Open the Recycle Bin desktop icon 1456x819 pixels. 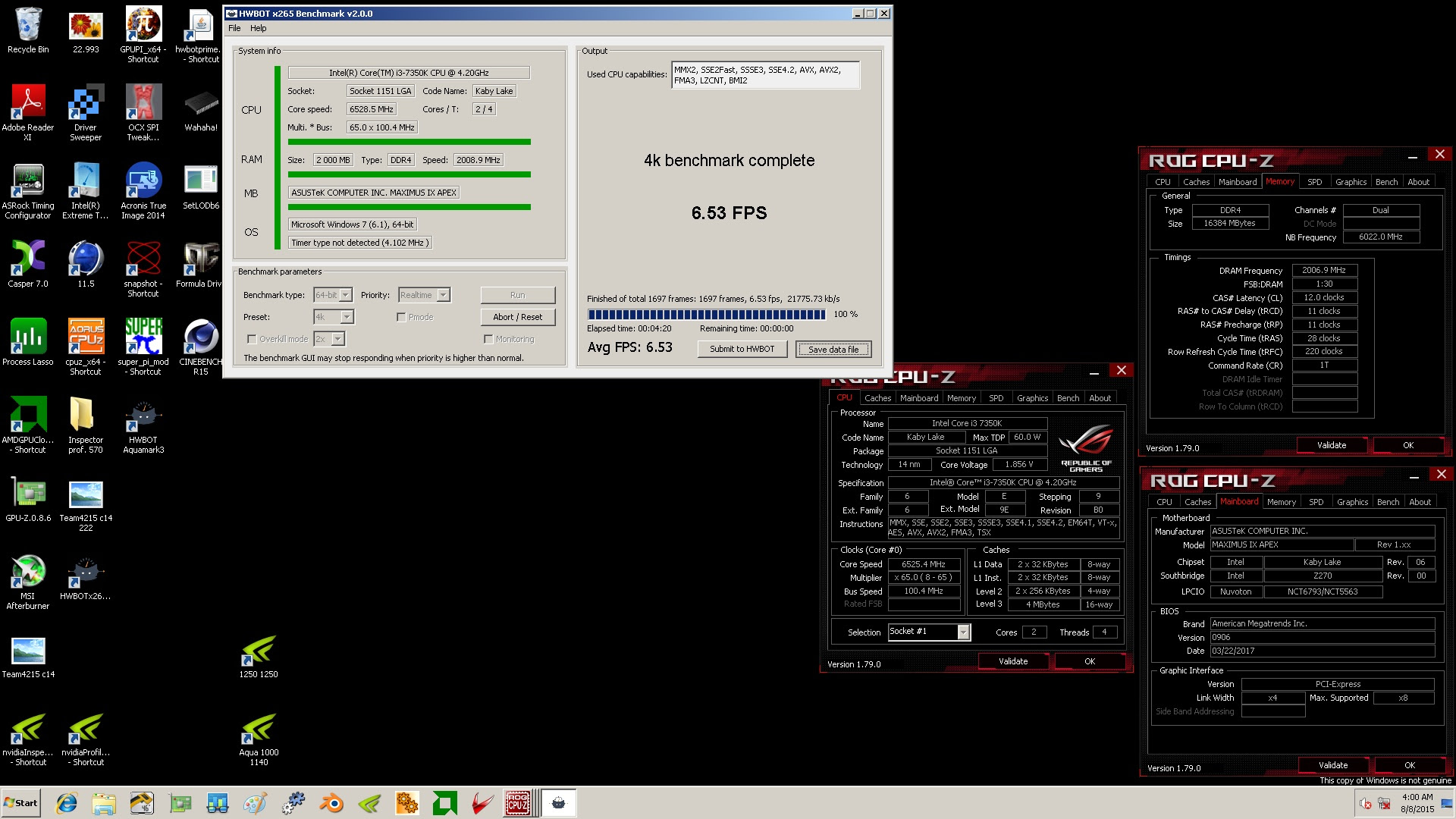tap(28, 30)
